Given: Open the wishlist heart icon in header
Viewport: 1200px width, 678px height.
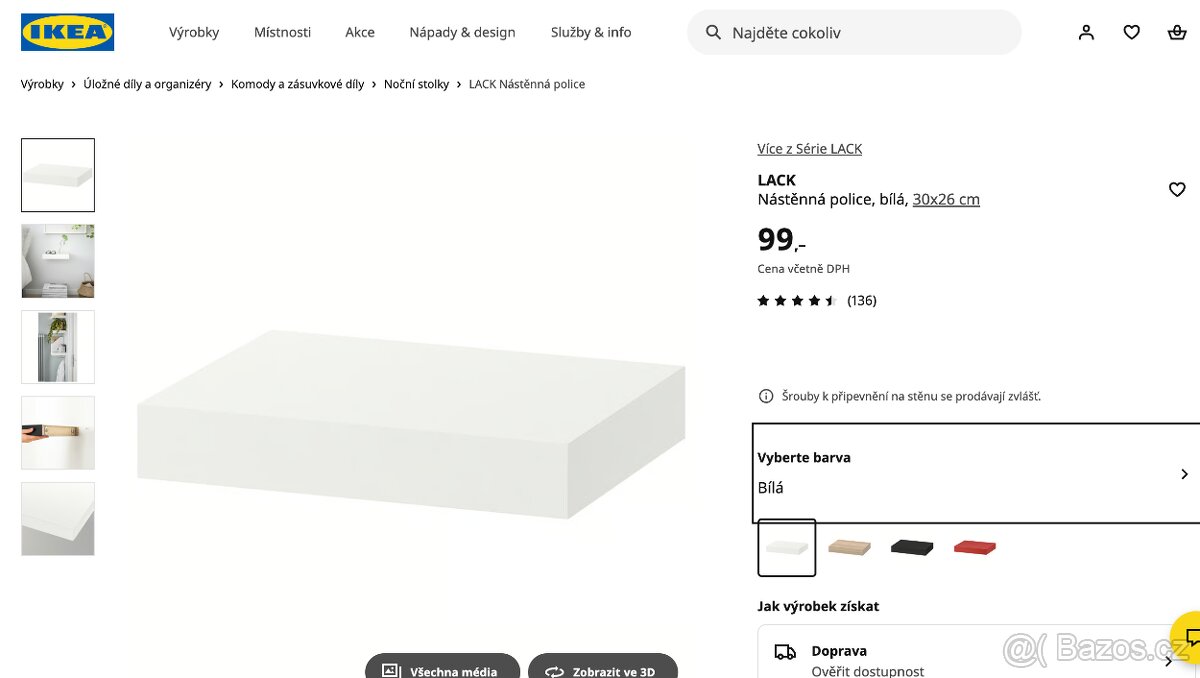Looking at the screenshot, I should point(1131,32).
